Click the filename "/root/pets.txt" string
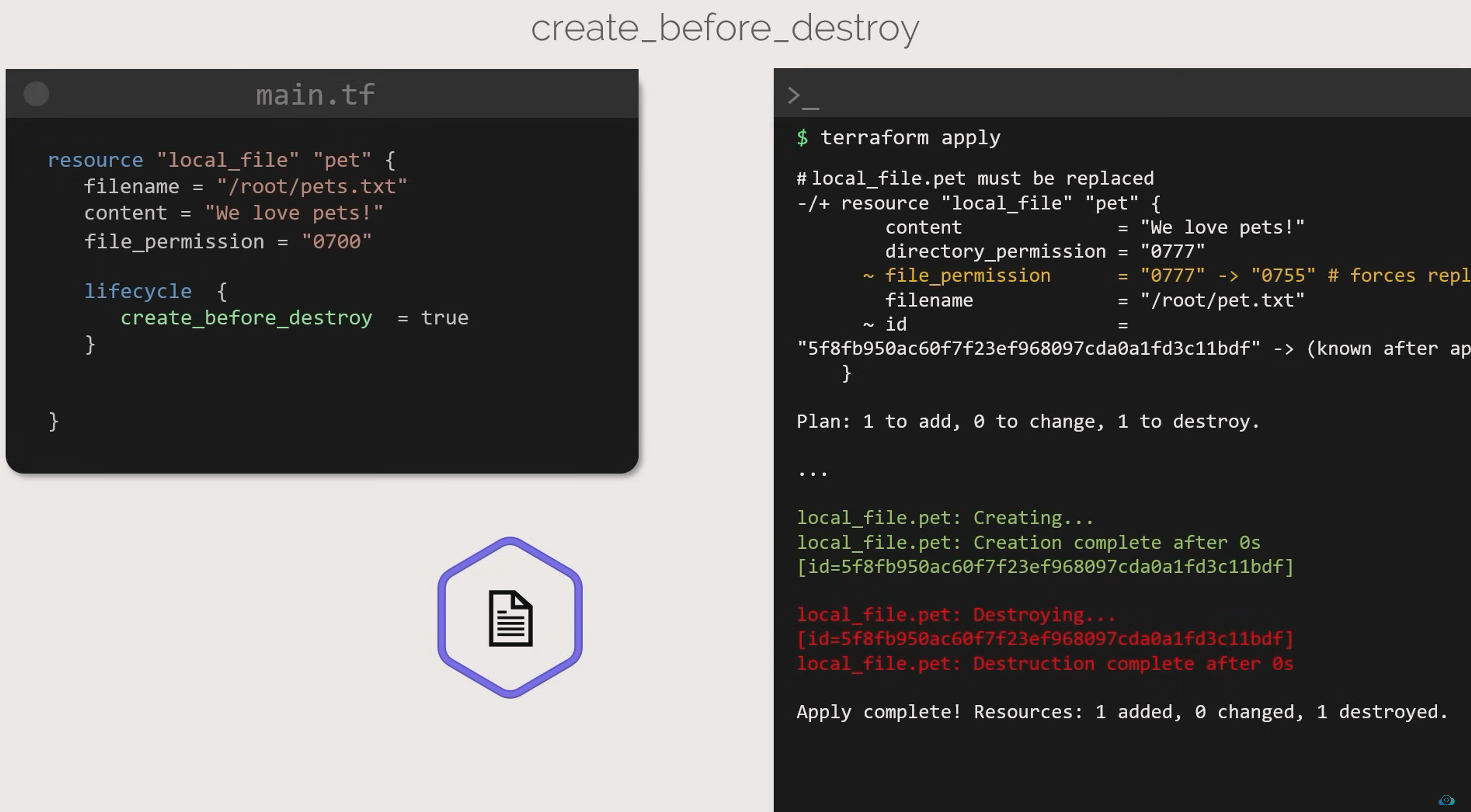Image resolution: width=1471 pixels, height=812 pixels. [311, 187]
